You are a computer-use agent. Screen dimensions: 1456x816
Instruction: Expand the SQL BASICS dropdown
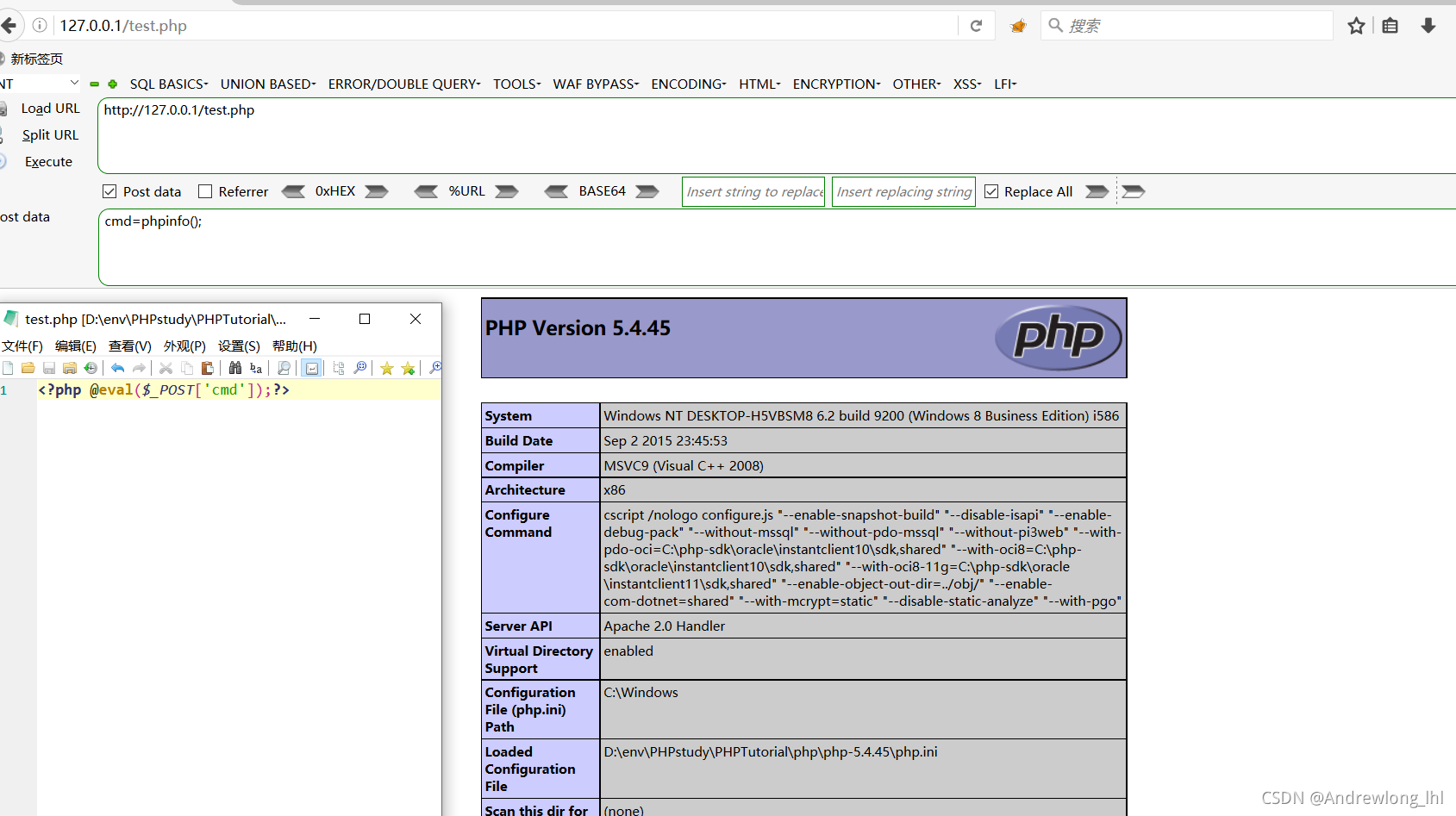pos(169,84)
